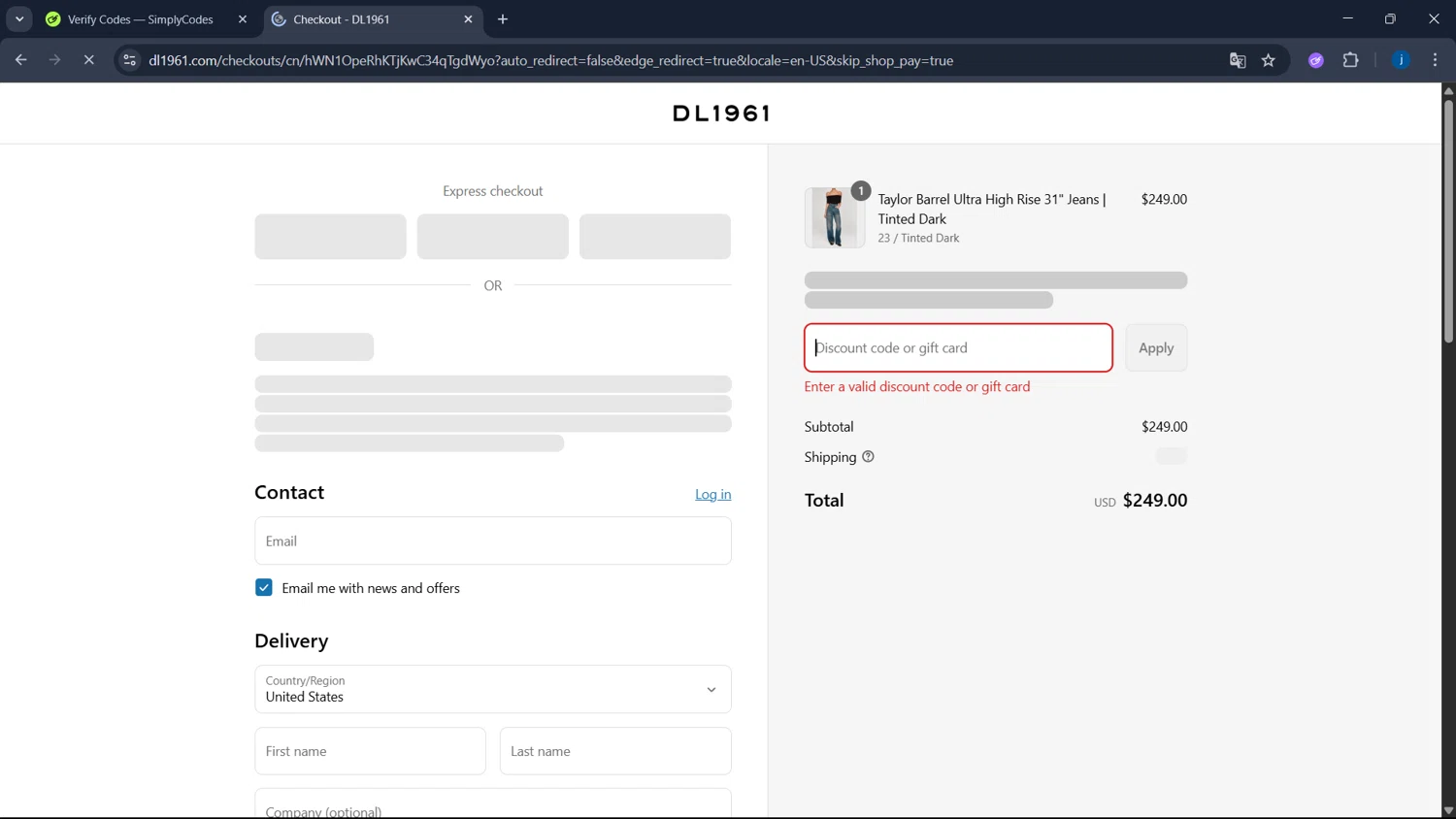The image size is (1456, 819).
Task: Focus the Email input field
Action: coord(493,541)
